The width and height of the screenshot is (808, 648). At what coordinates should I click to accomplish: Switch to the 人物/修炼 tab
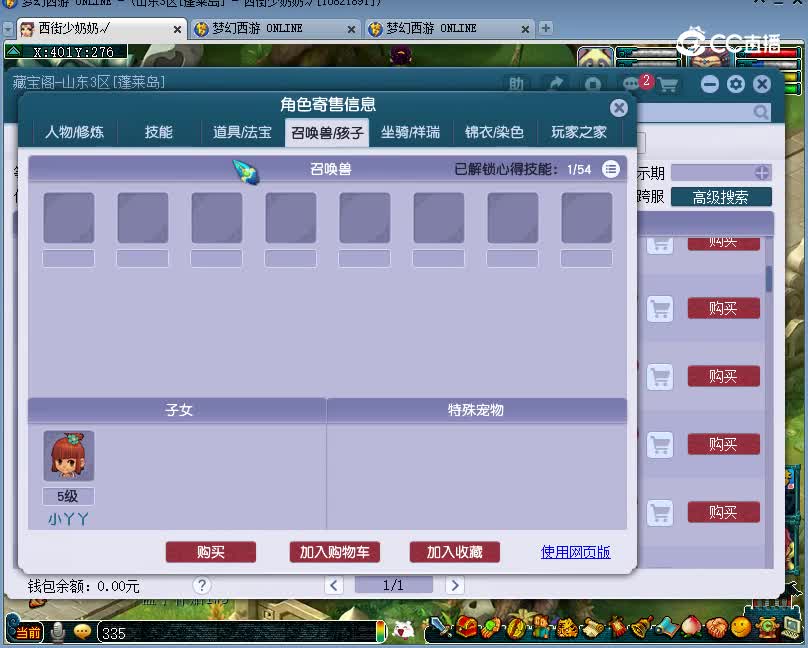75,132
